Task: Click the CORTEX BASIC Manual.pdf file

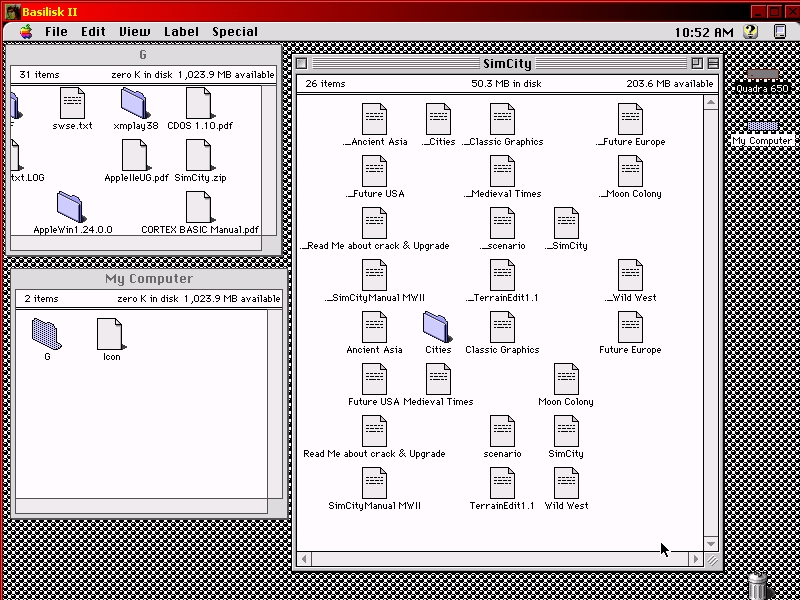Action: pos(199,207)
